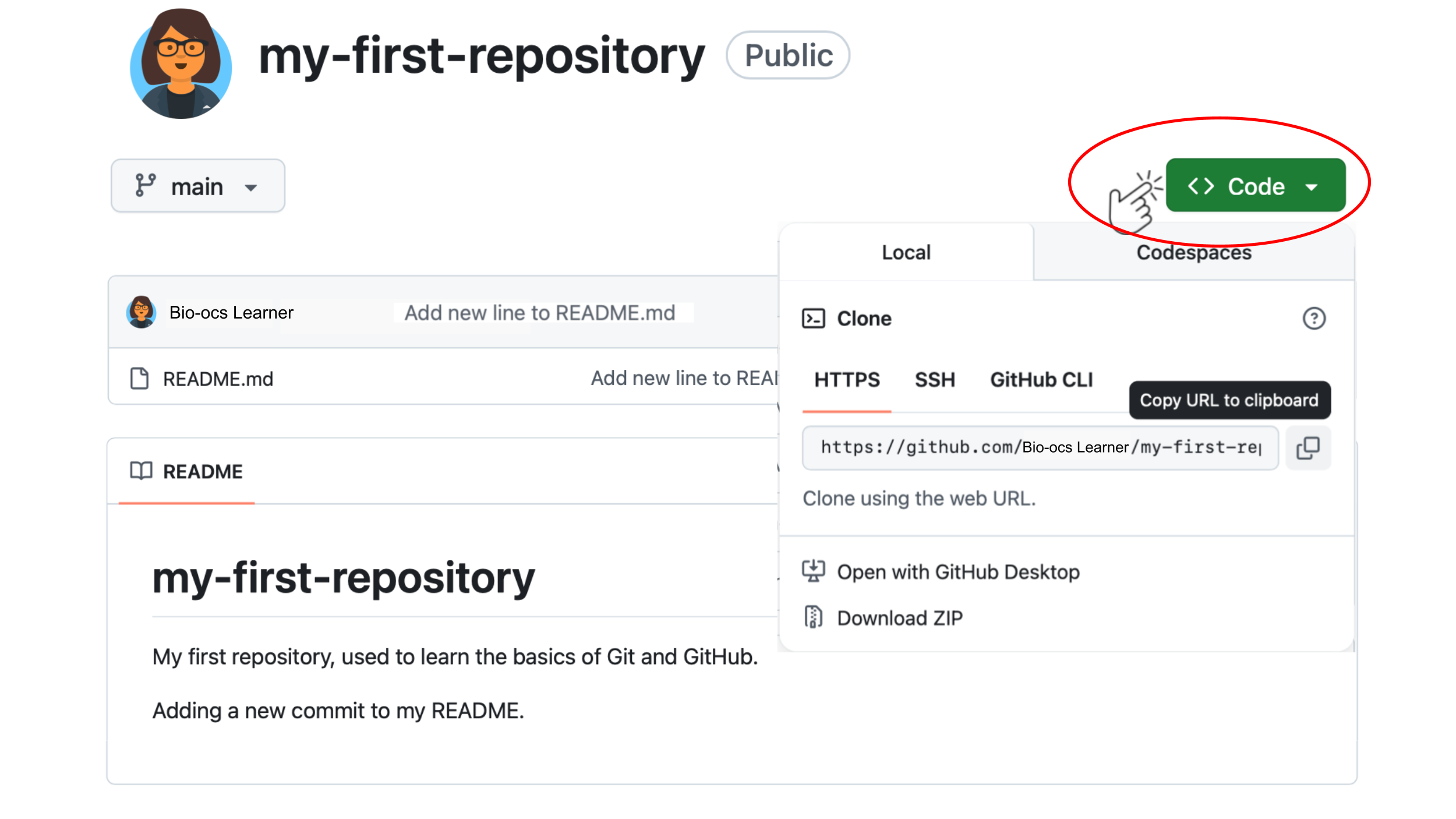Click the small commit author avatar
The image size is (1456, 819).
pos(141,312)
